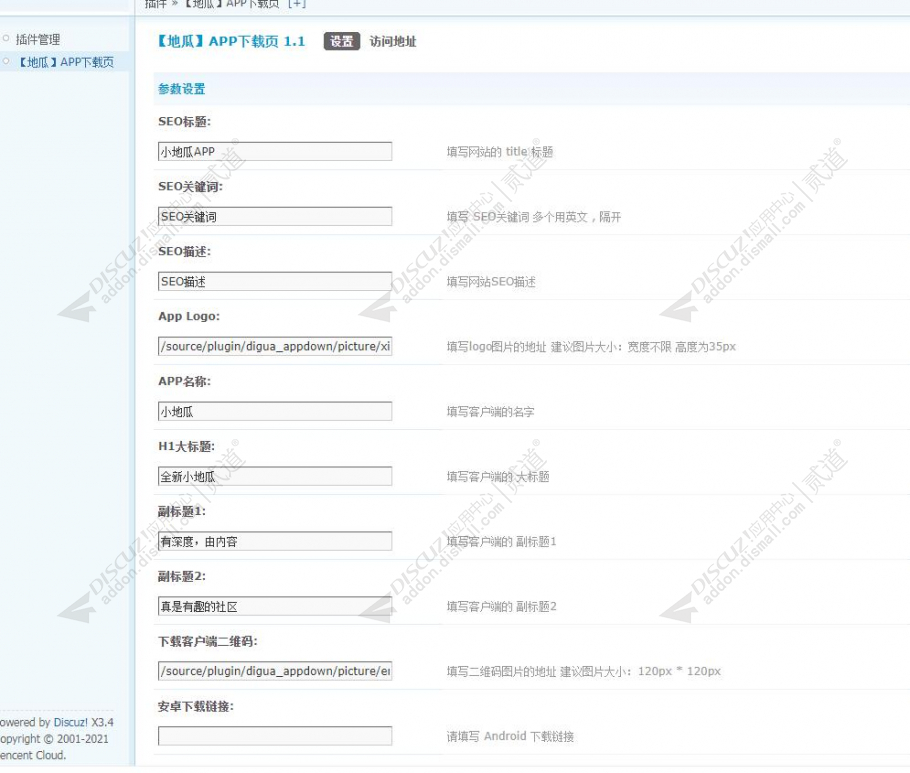Viewport: 910px width, 773px height.
Task: Click the 下载客户端二维码 path field
Action: 275,671
